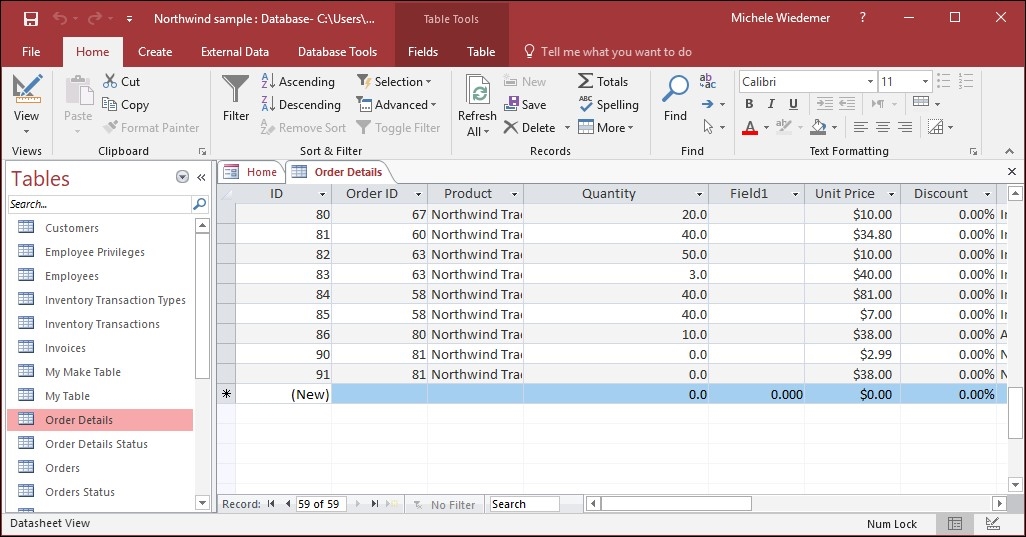The height and width of the screenshot is (537, 1026).
Task: Open the Selection dropdown
Action: tap(395, 81)
